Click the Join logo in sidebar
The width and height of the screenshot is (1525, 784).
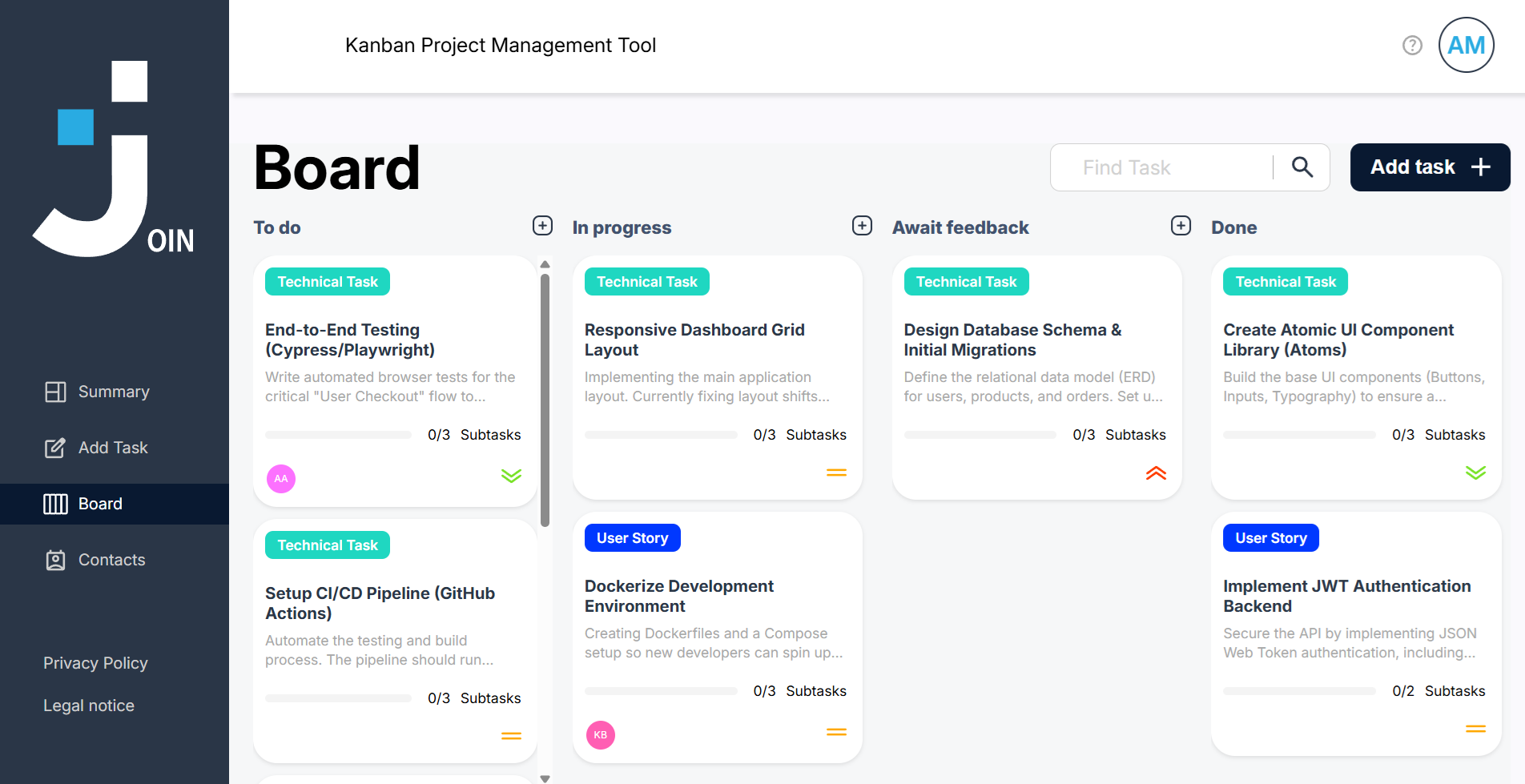tap(114, 159)
